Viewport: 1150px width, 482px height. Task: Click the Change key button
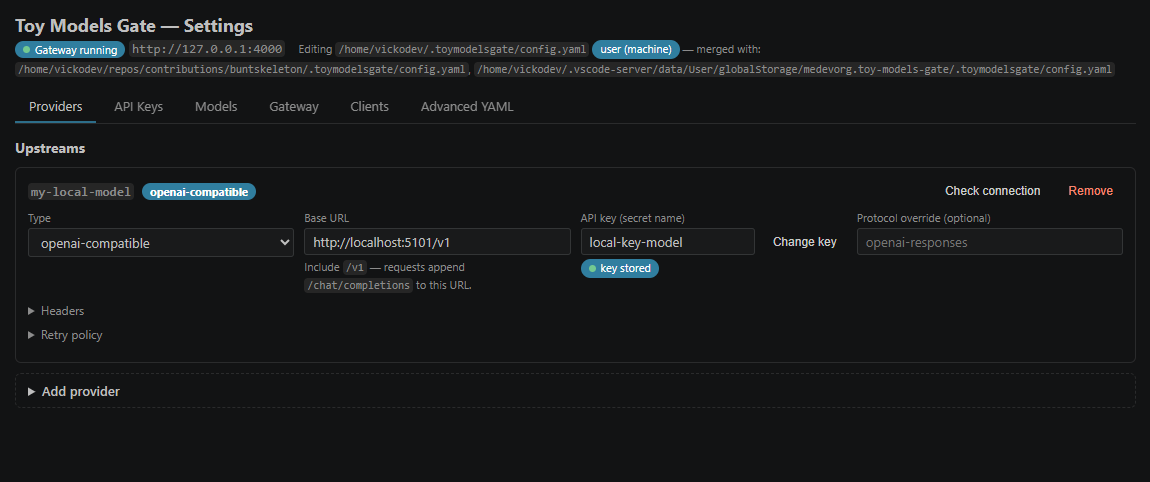[805, 241]
